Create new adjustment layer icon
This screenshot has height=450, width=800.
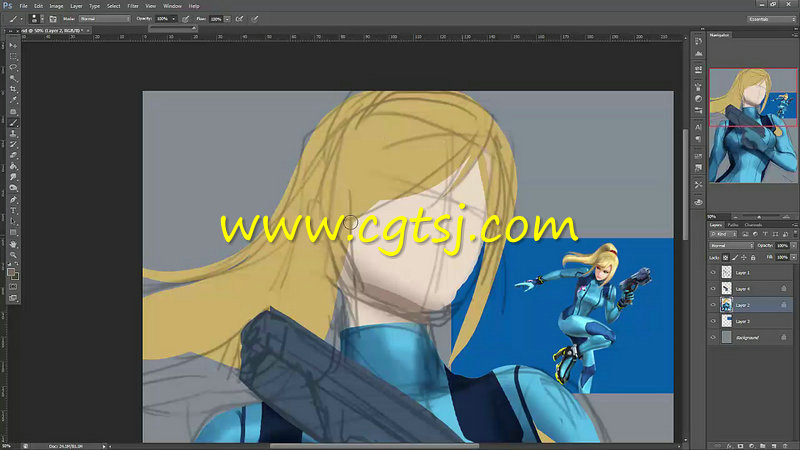(752, 446)
